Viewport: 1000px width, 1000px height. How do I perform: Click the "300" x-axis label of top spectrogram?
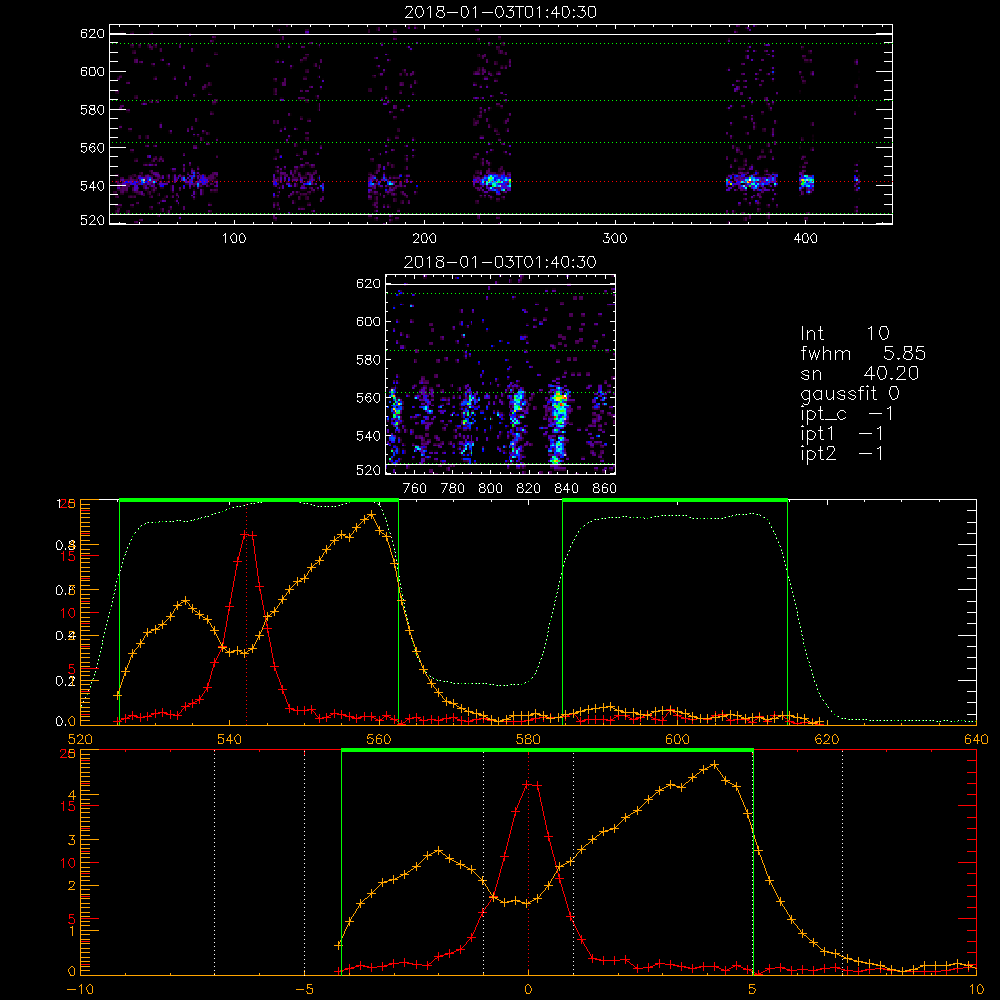tap(615, 239)
